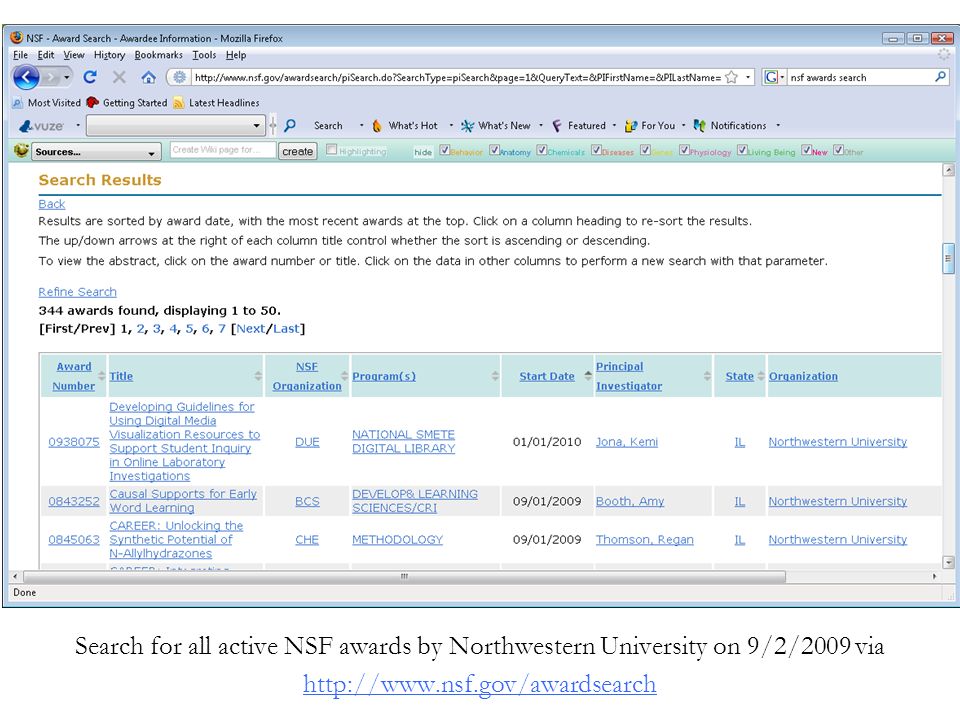Click the Refine Search link
The width and height of the screenshot is (960, 720).
[x=77, y=292]
